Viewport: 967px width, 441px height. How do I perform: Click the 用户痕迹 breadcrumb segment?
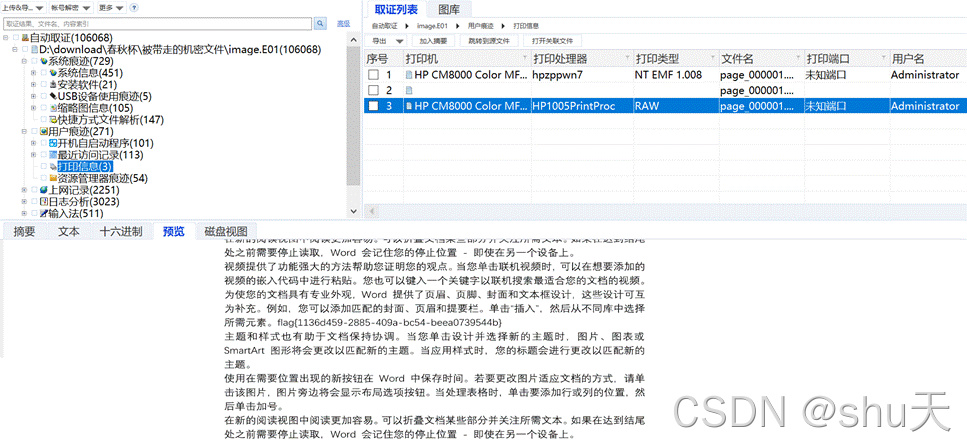480,26
